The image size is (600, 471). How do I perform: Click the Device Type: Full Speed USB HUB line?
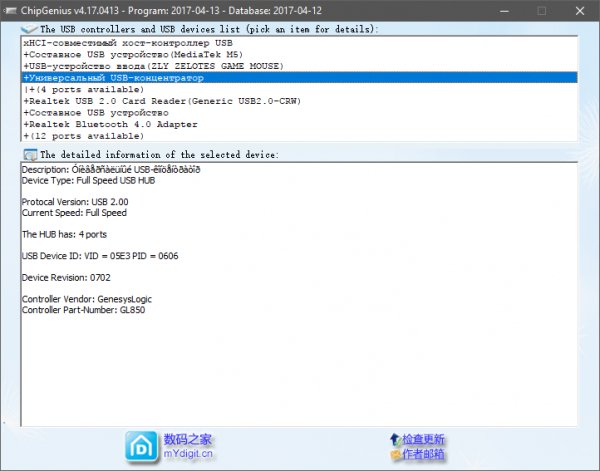(x=88, y=181)
